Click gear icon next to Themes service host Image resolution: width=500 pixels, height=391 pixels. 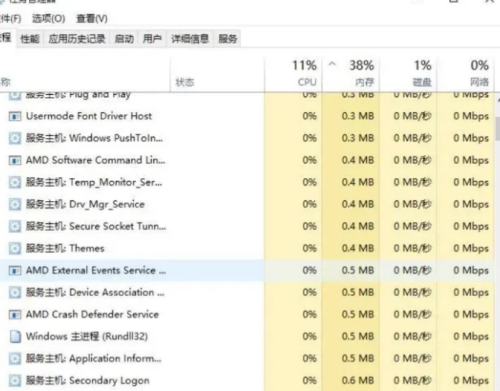[x=15, y=248]
